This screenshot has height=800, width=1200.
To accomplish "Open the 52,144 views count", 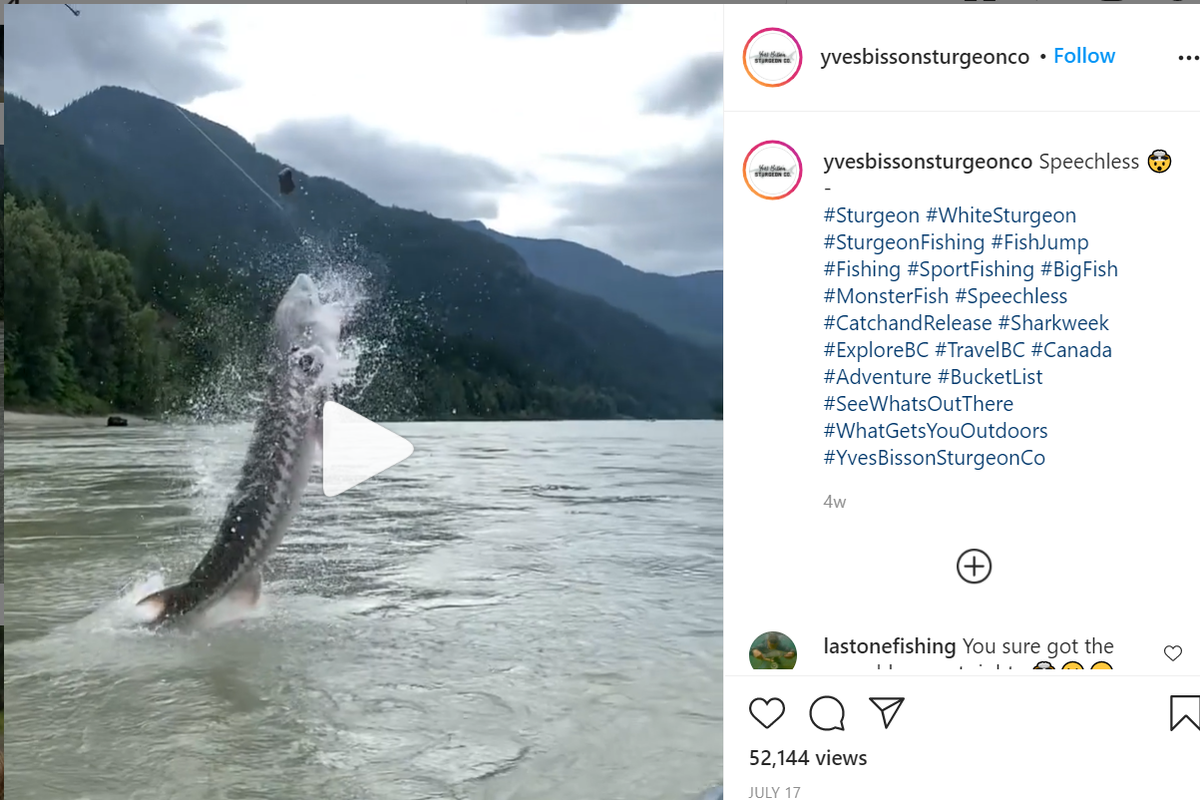I will [x=807, y=758].
